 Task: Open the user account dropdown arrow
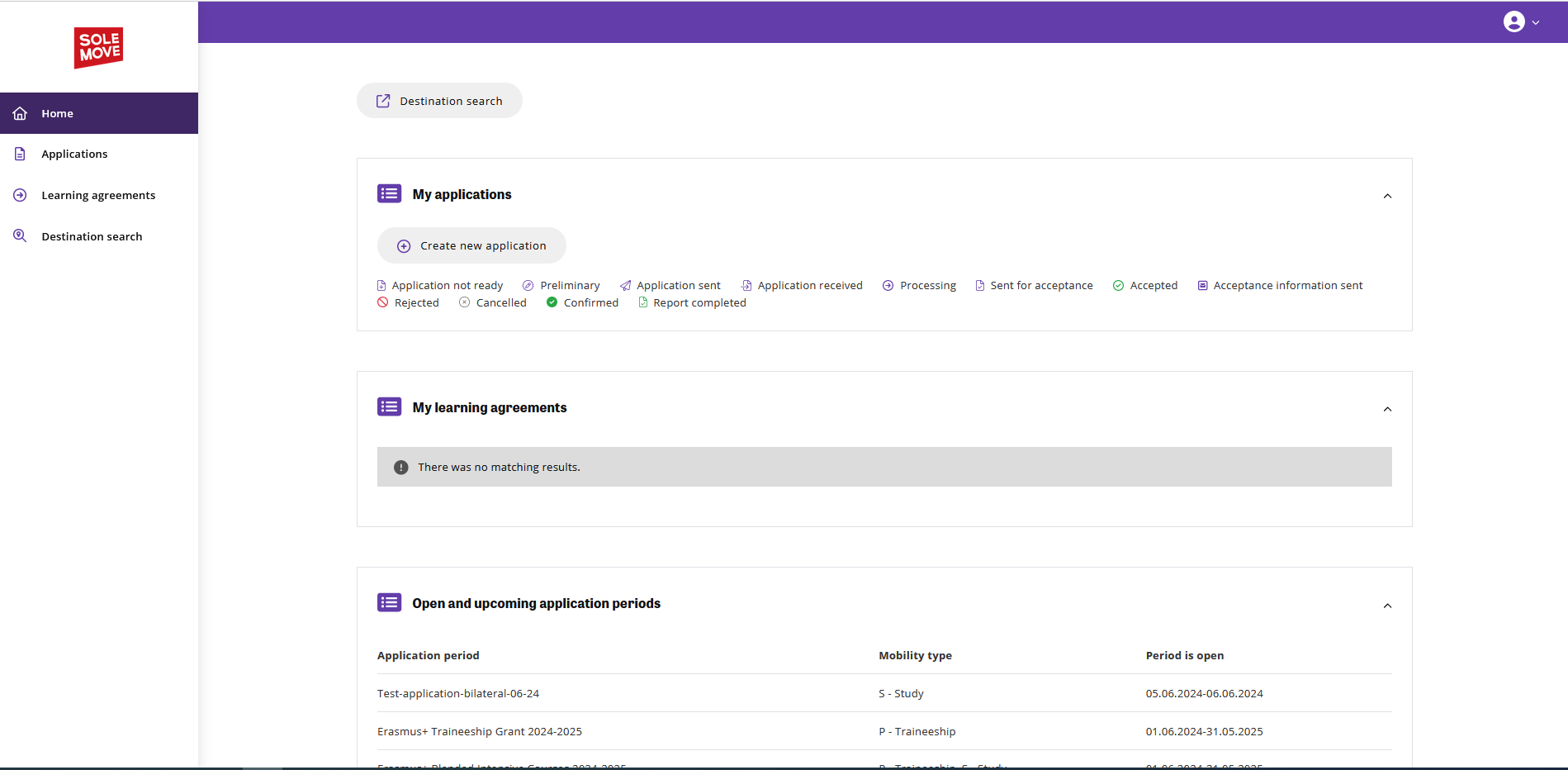click(1536, 22)
